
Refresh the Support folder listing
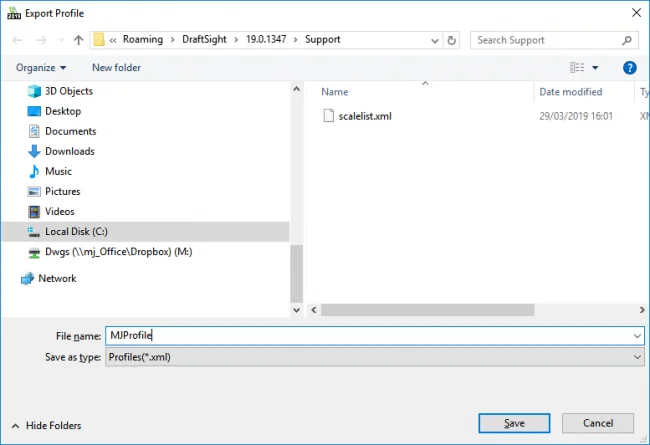coord(452,40)
